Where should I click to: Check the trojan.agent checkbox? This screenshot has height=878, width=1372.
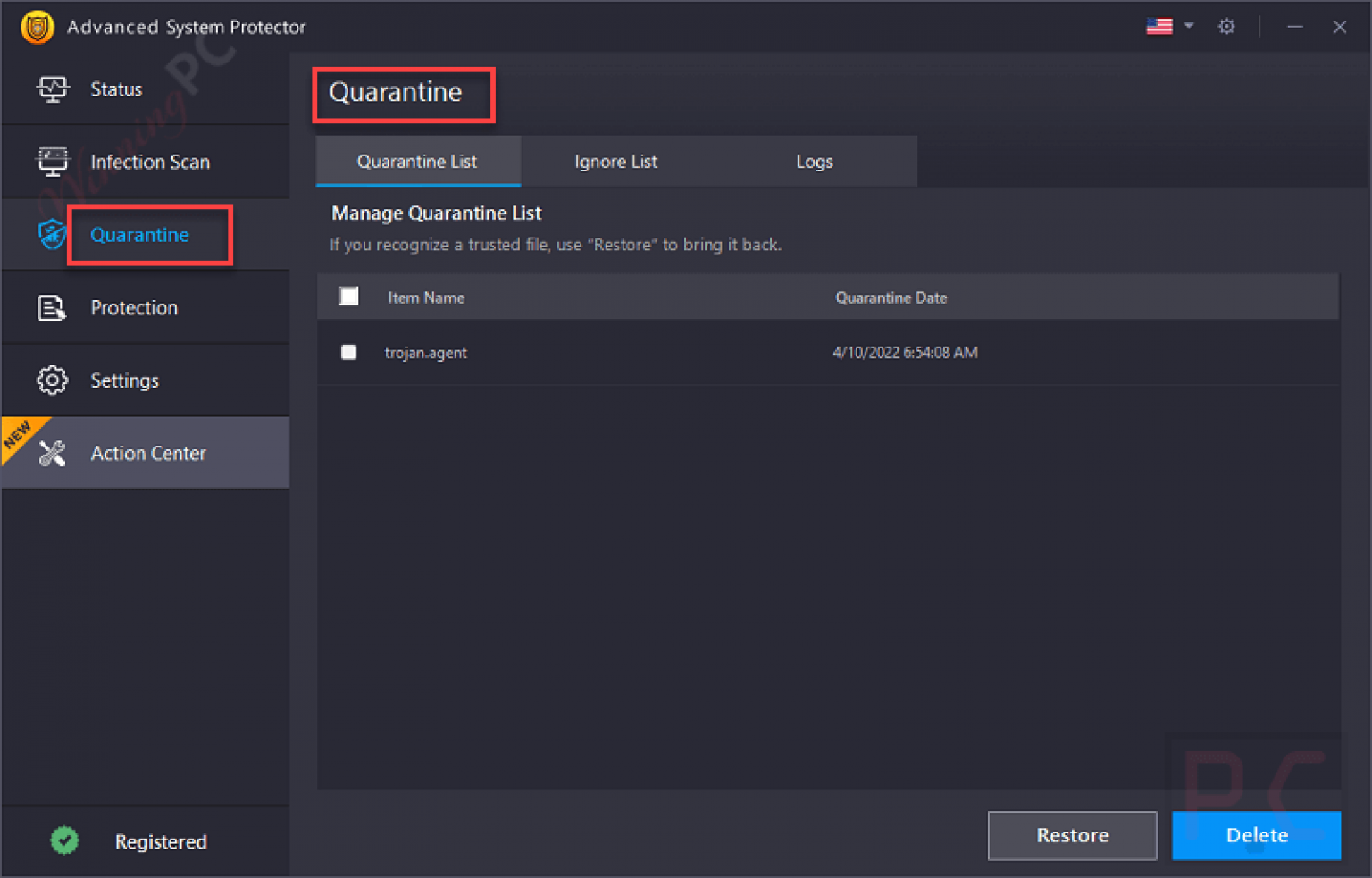349,352
